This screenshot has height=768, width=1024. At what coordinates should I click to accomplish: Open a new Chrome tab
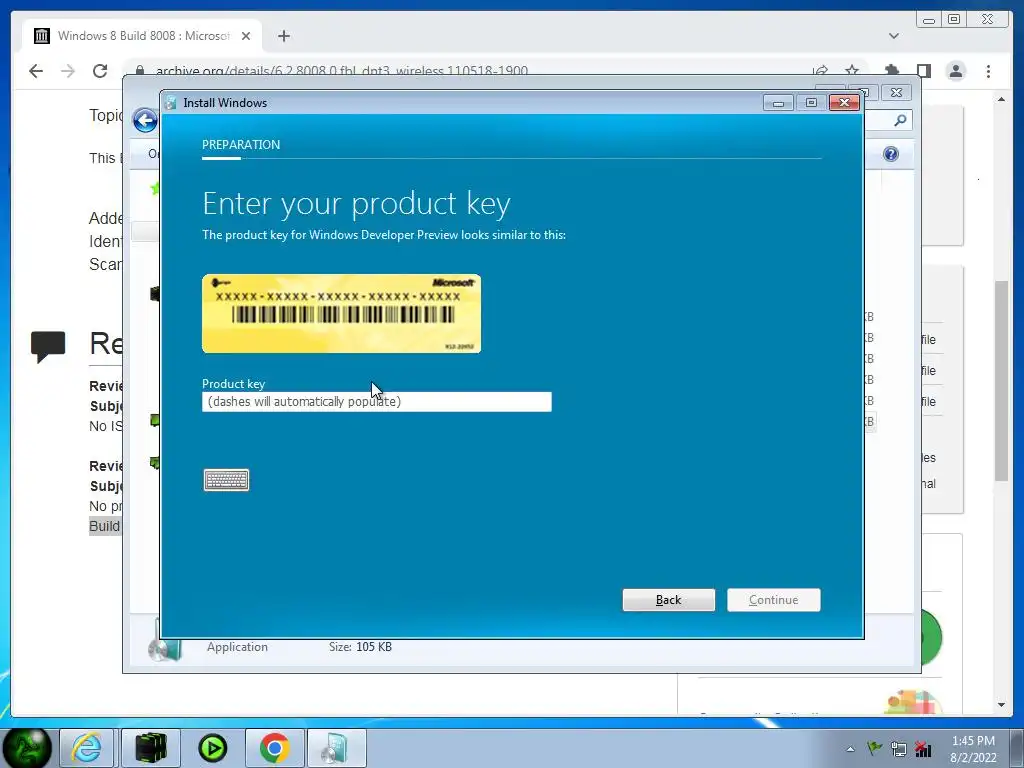pyautogui.click(x=283, y=36)
